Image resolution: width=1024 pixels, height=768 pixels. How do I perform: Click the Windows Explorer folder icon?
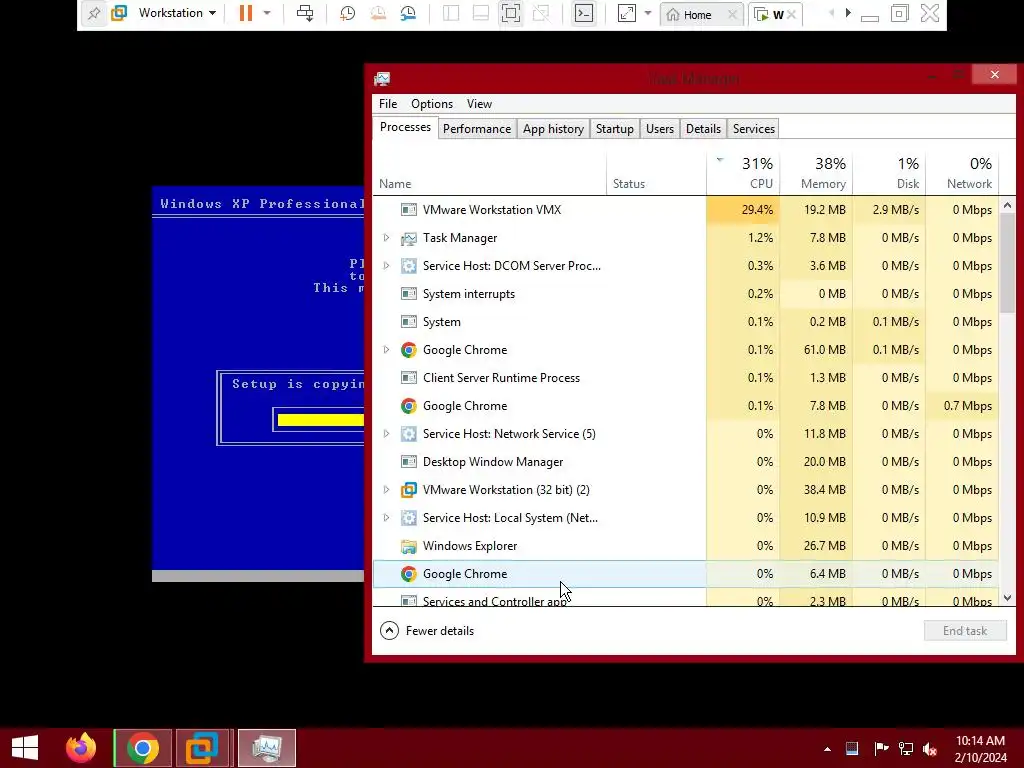coord(409,546)
